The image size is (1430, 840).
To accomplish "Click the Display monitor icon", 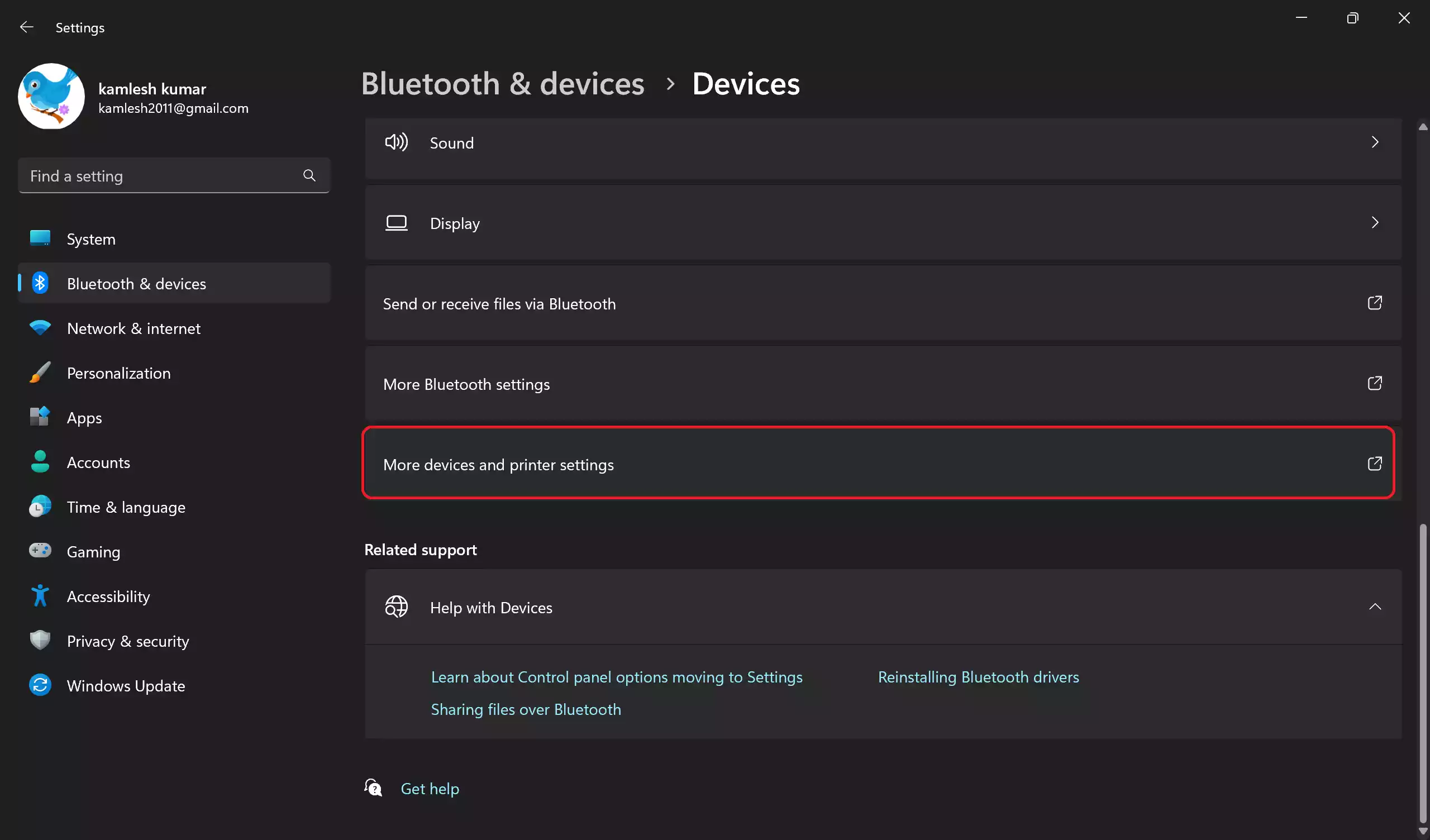I will coord(396,223).
